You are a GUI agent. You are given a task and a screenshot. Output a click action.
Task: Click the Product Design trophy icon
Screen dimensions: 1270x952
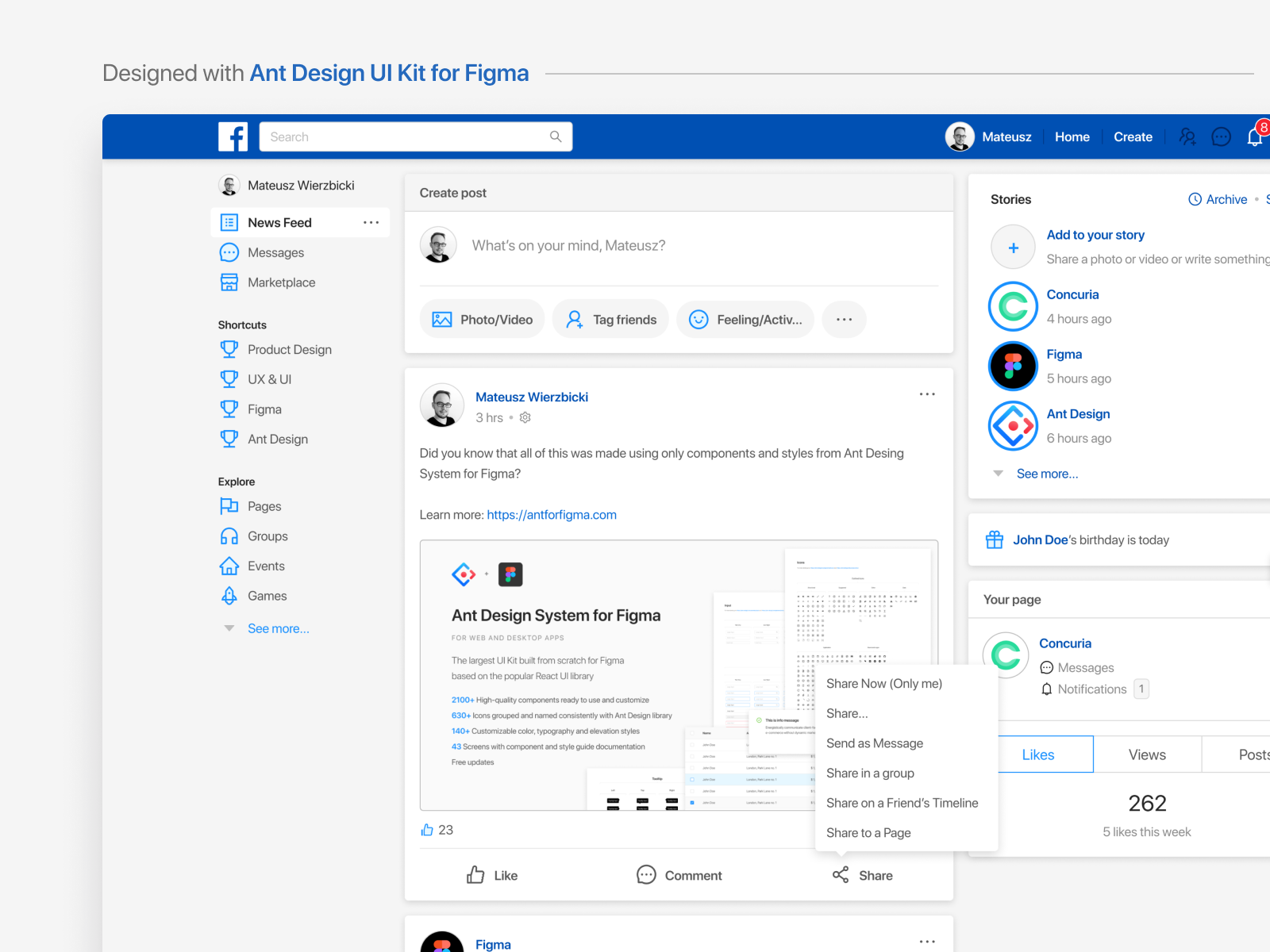(x=229, y=349)
